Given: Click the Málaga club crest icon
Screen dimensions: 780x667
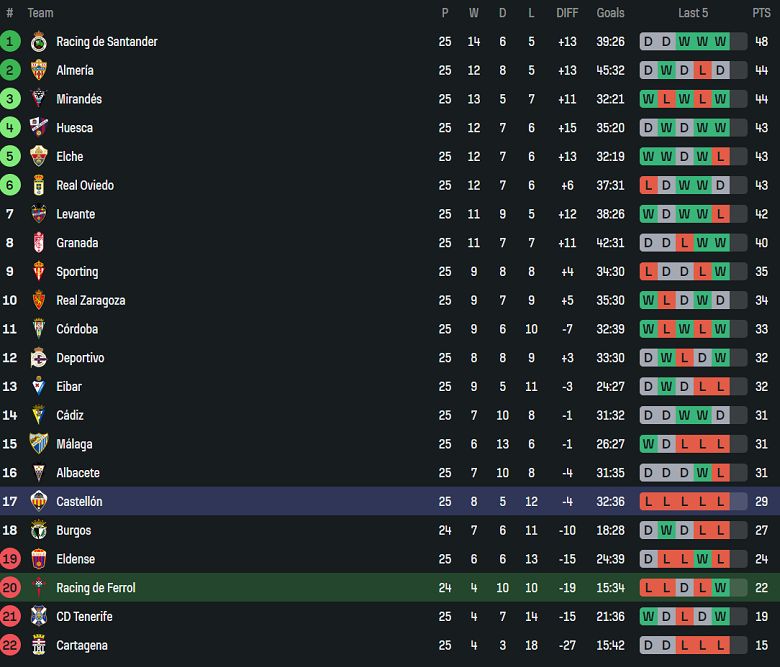Looking at the screenshot, I should (x=39, y=444).
